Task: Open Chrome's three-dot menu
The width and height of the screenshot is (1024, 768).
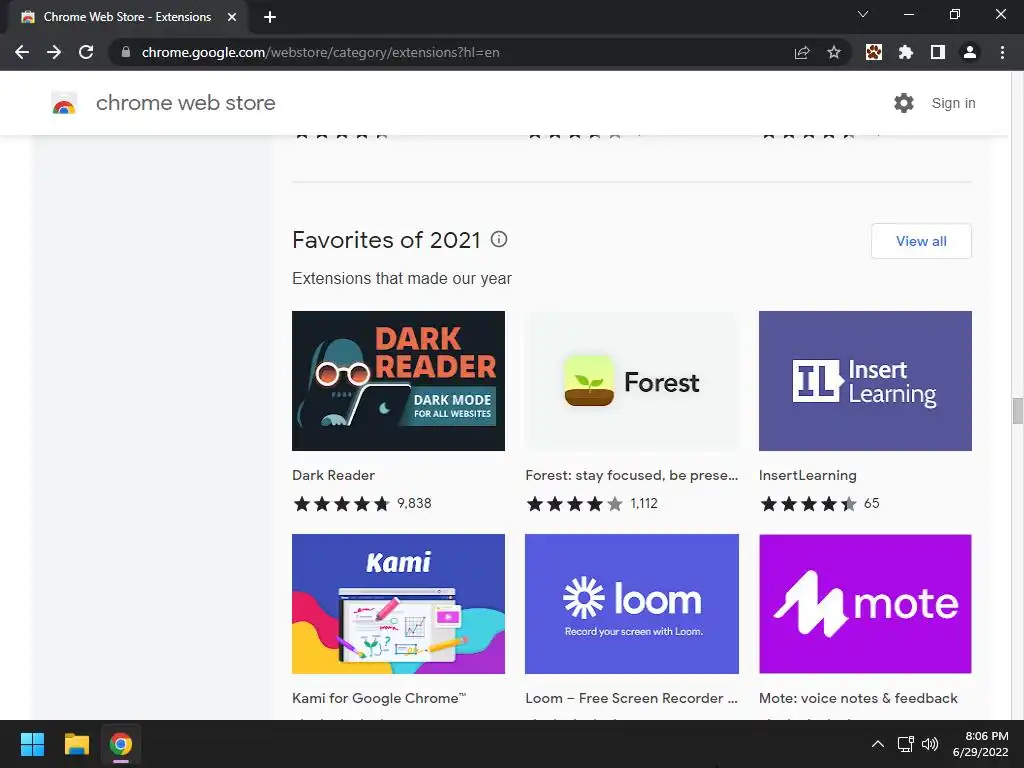Action: click(x=1002, y=52)
